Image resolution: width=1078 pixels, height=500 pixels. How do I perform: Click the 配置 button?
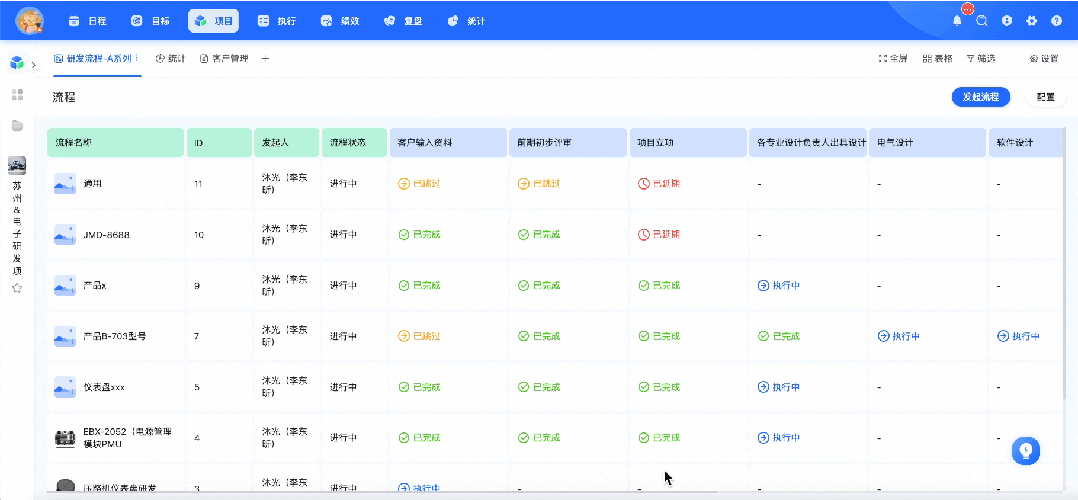coord(1046,97)
